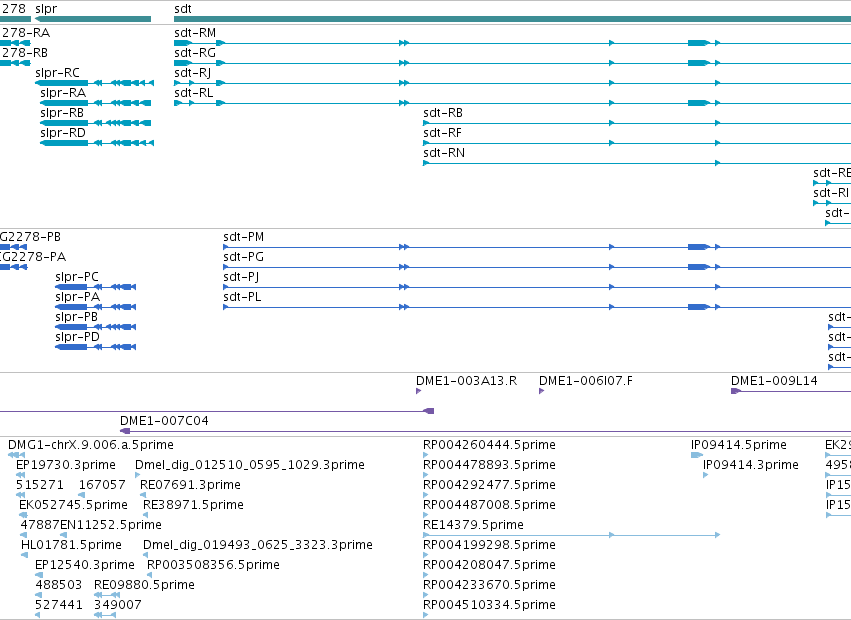Click the EP19730.3prime label
Image resolution: width=851 pixels, height=620 pixels.
point(66,465)
